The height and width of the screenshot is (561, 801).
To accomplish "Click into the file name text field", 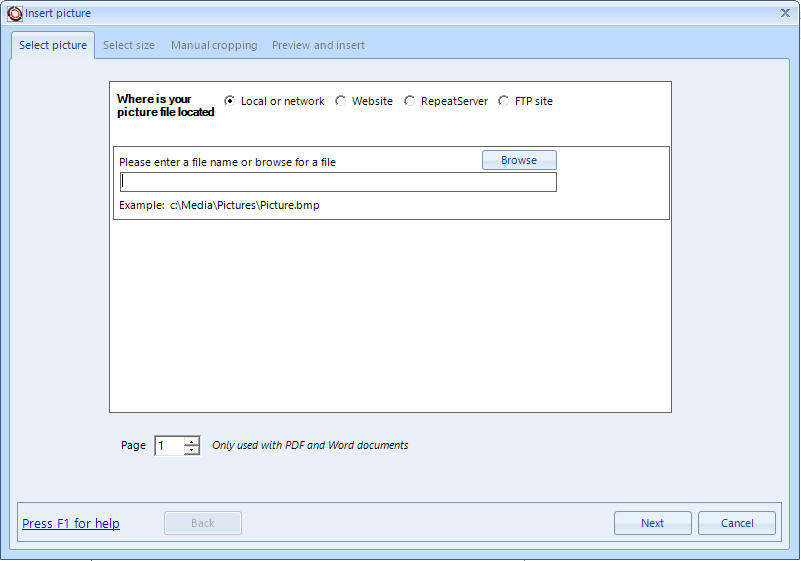I will (338, 182).
